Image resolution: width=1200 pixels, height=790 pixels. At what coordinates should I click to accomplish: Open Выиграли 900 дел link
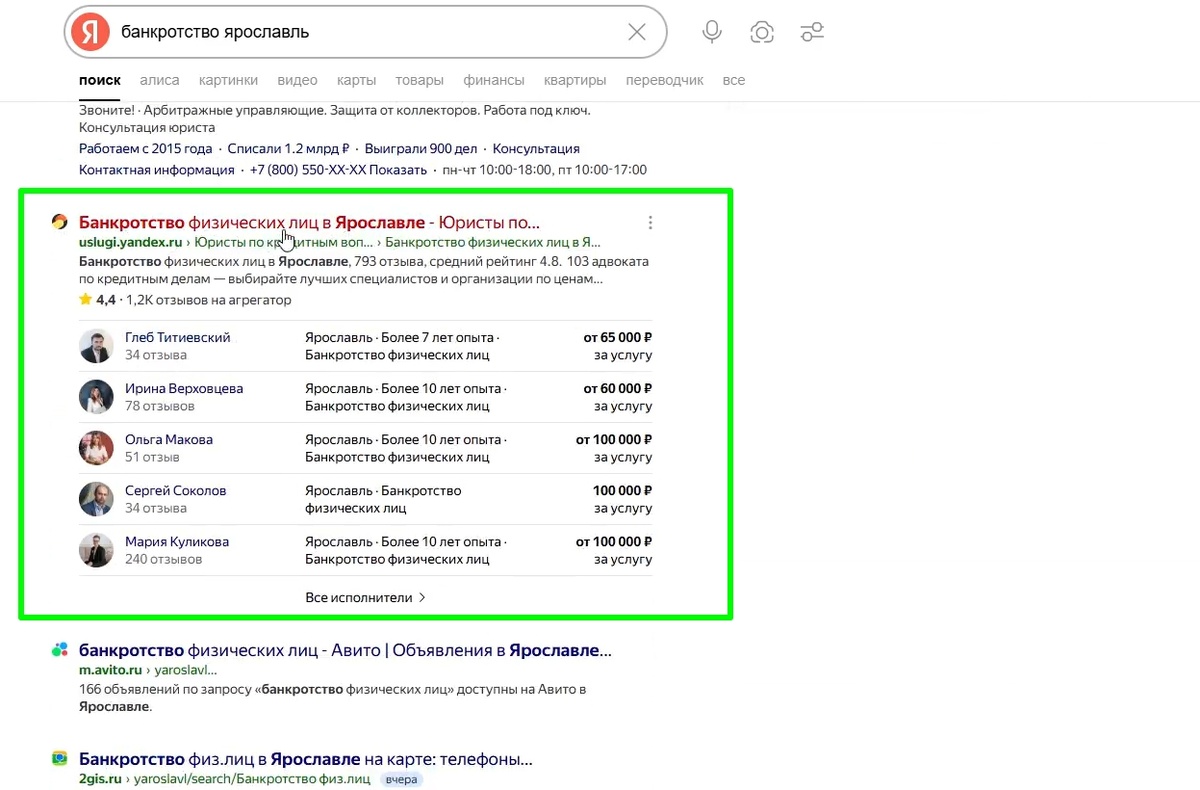pos(421,148)
